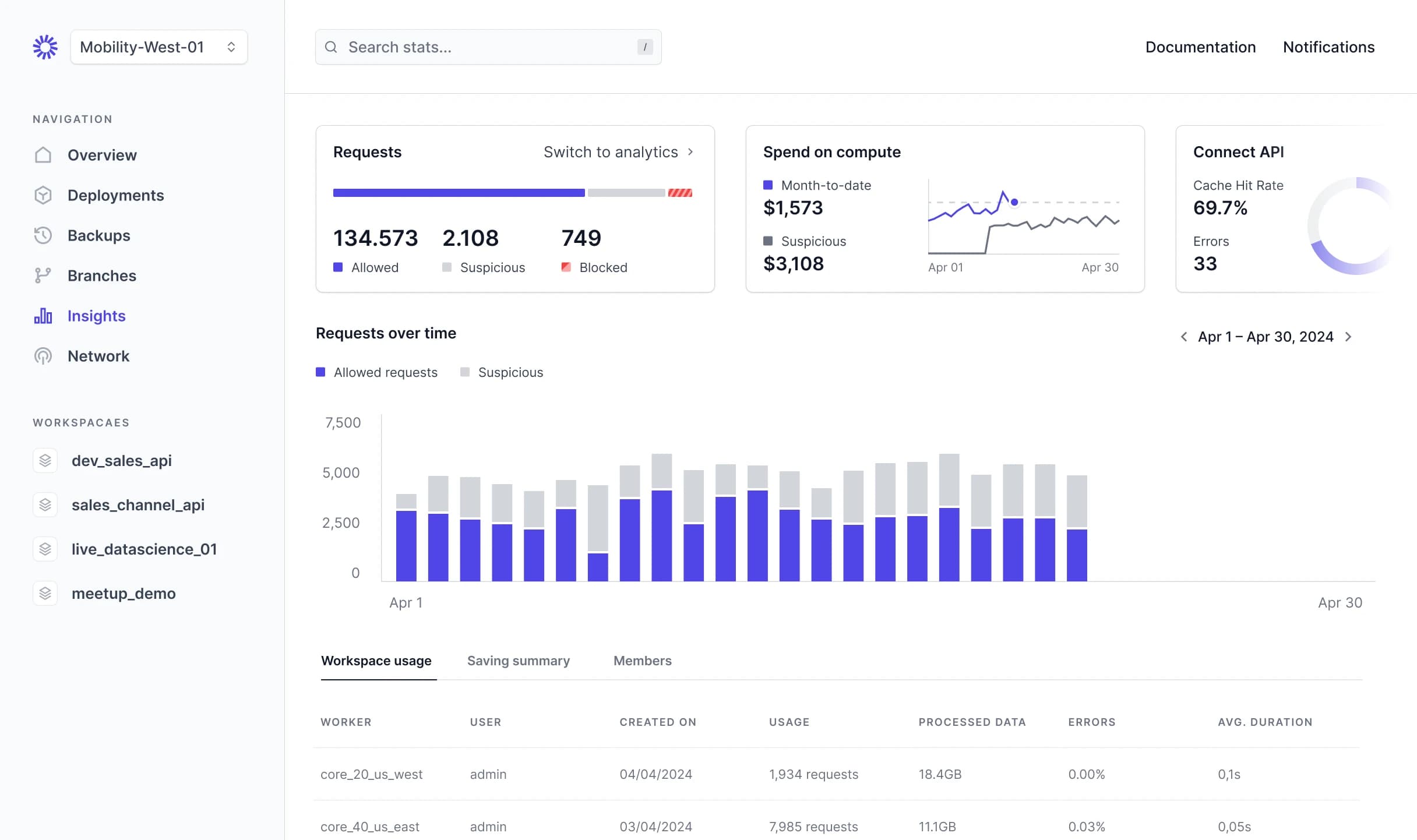Open the Members tab
Image resolution: width=1417 pixels, height=840 pixels.
642,661
